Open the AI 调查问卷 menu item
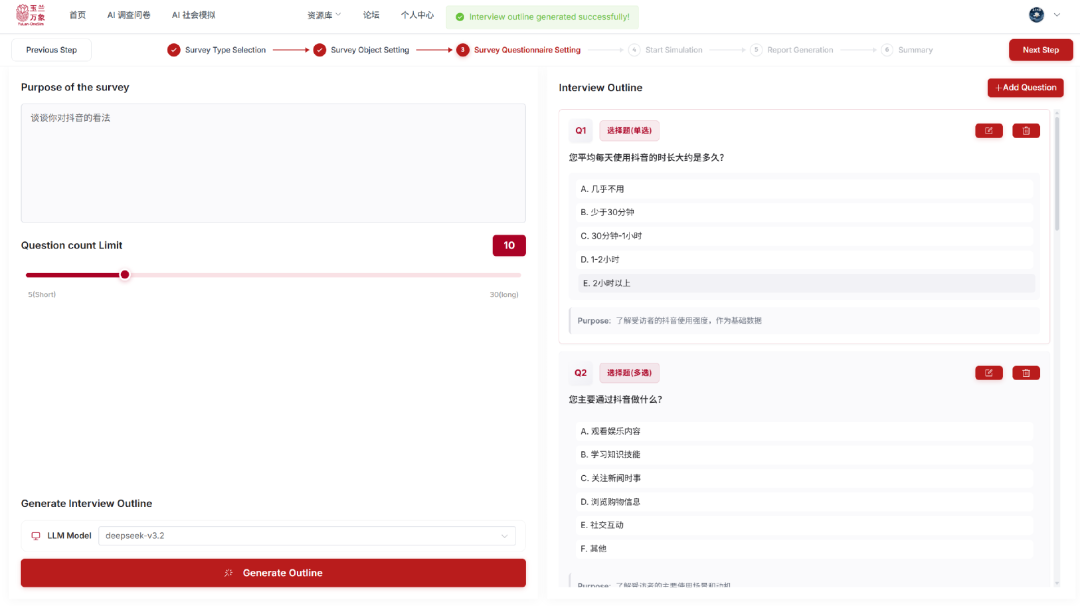This screenshot has height=606, width=1080. tap(129, 15)
